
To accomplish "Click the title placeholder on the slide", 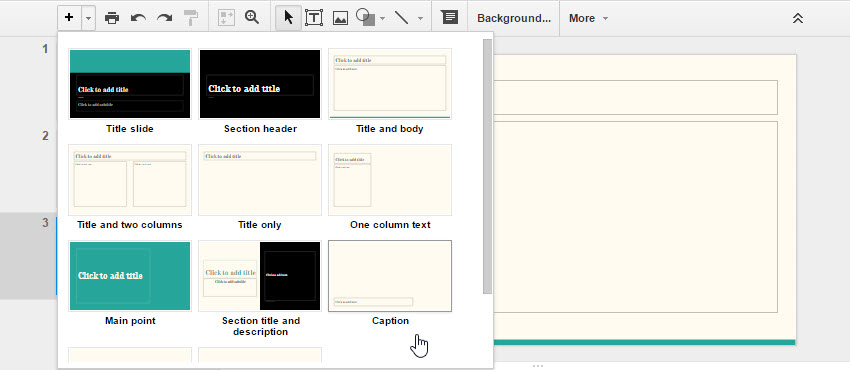I will [x=635, y=98].
